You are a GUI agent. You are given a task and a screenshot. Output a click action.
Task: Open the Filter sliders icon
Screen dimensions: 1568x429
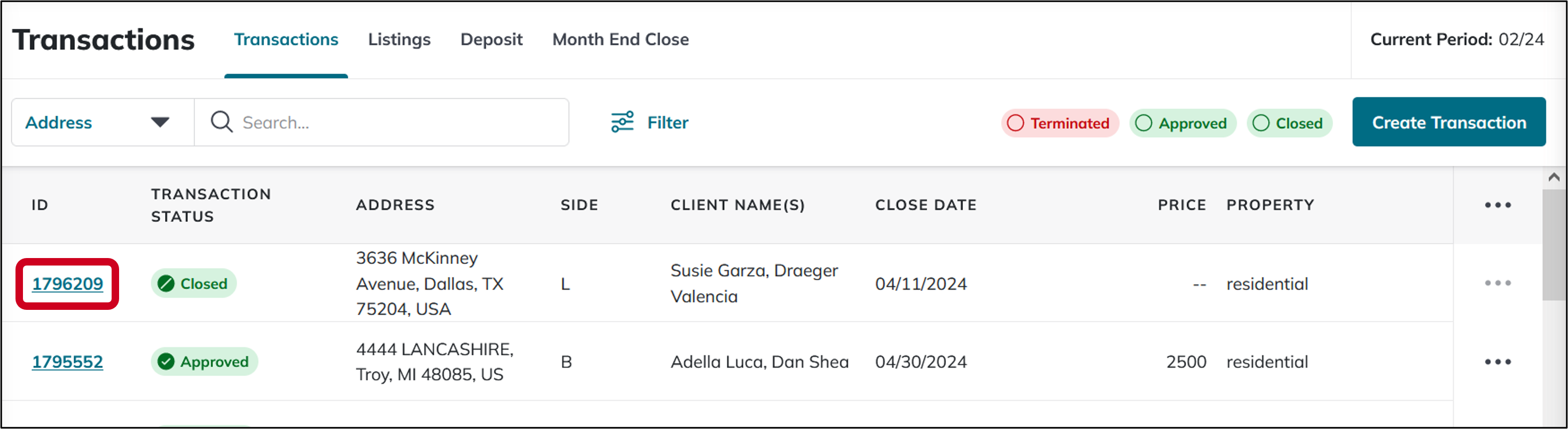point(622,122)
